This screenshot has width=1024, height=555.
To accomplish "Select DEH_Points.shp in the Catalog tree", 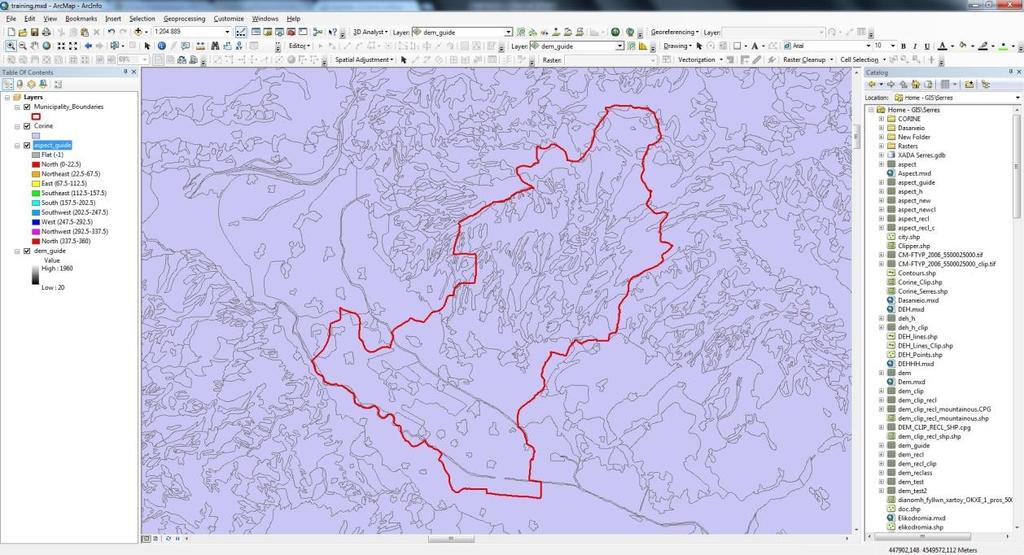I will pos(920,355).
